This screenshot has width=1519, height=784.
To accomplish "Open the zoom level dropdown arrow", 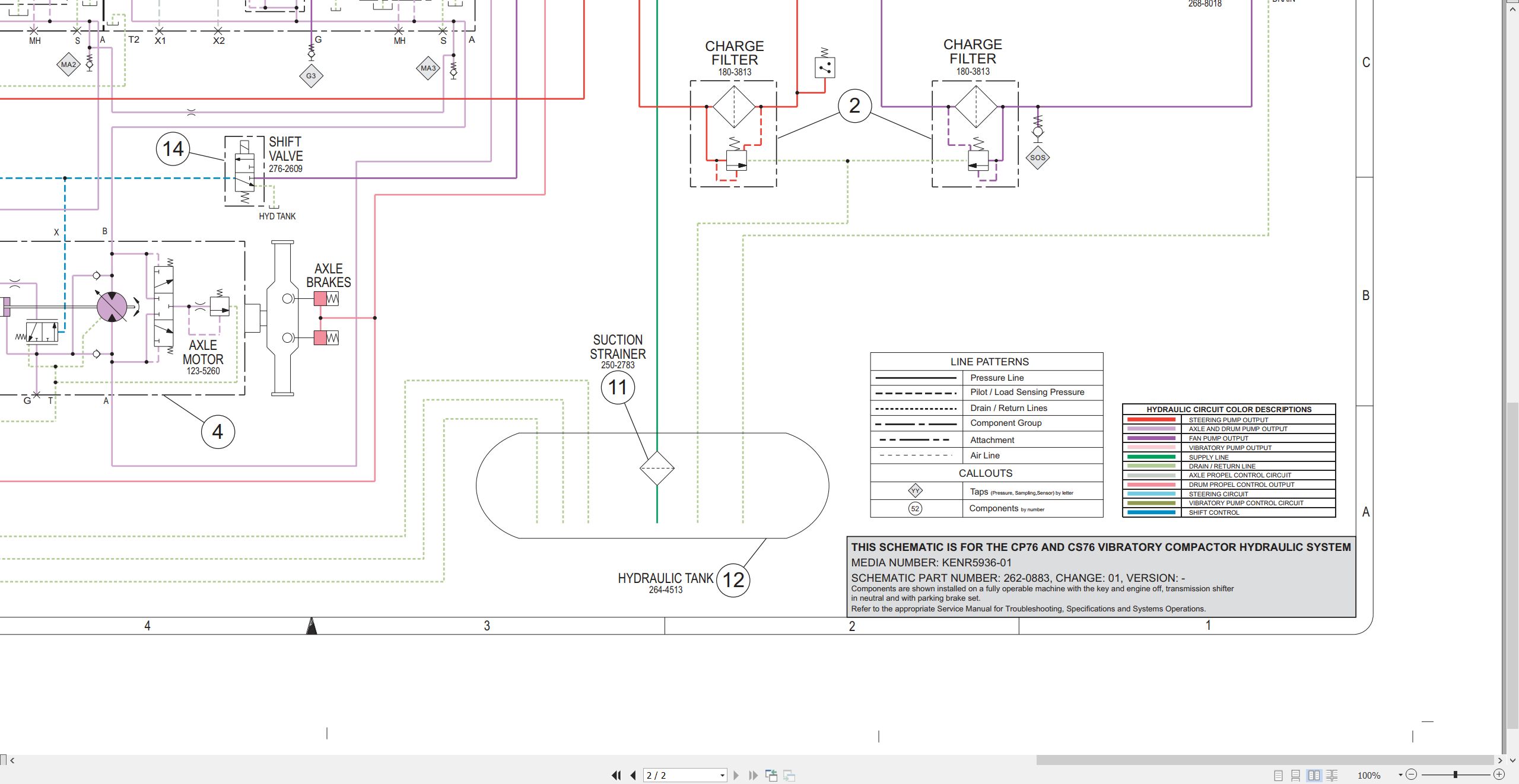I will coord(1400,775).
